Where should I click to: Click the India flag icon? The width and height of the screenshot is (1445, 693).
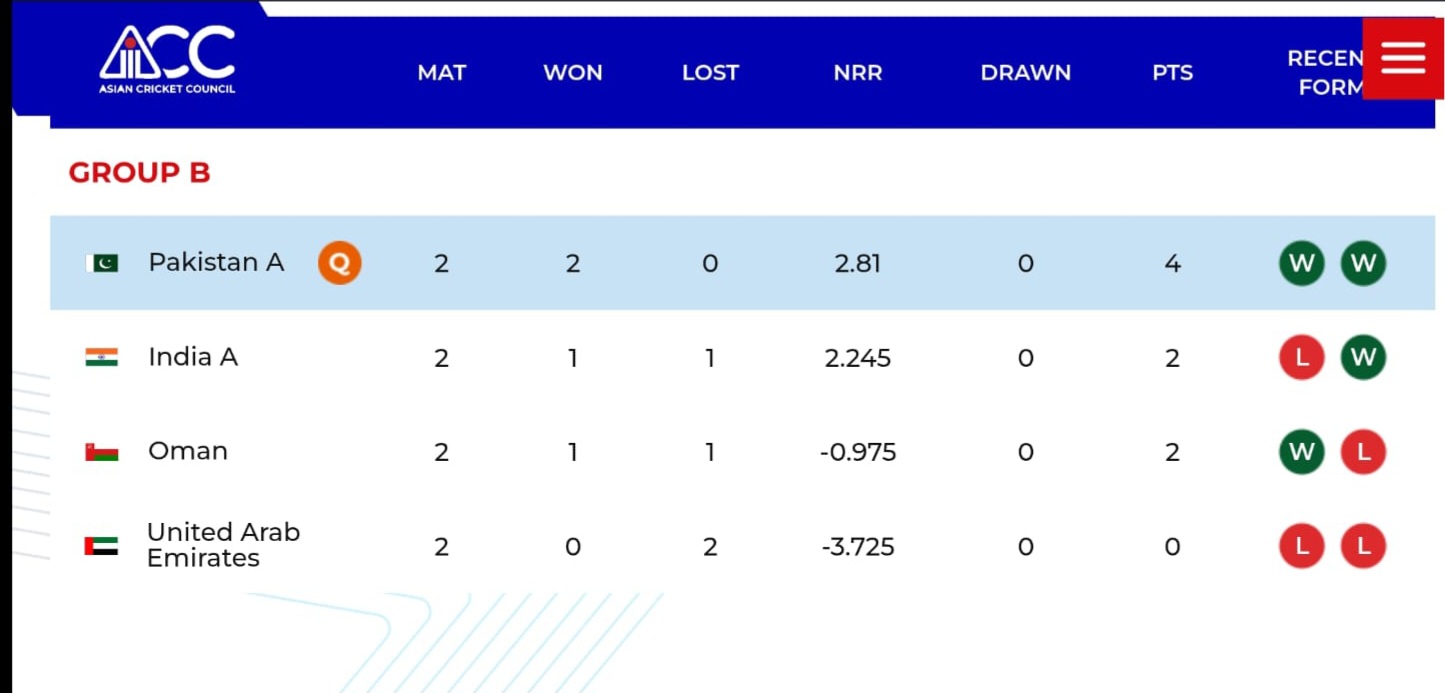pyautogui.click(x=101, y=357)
